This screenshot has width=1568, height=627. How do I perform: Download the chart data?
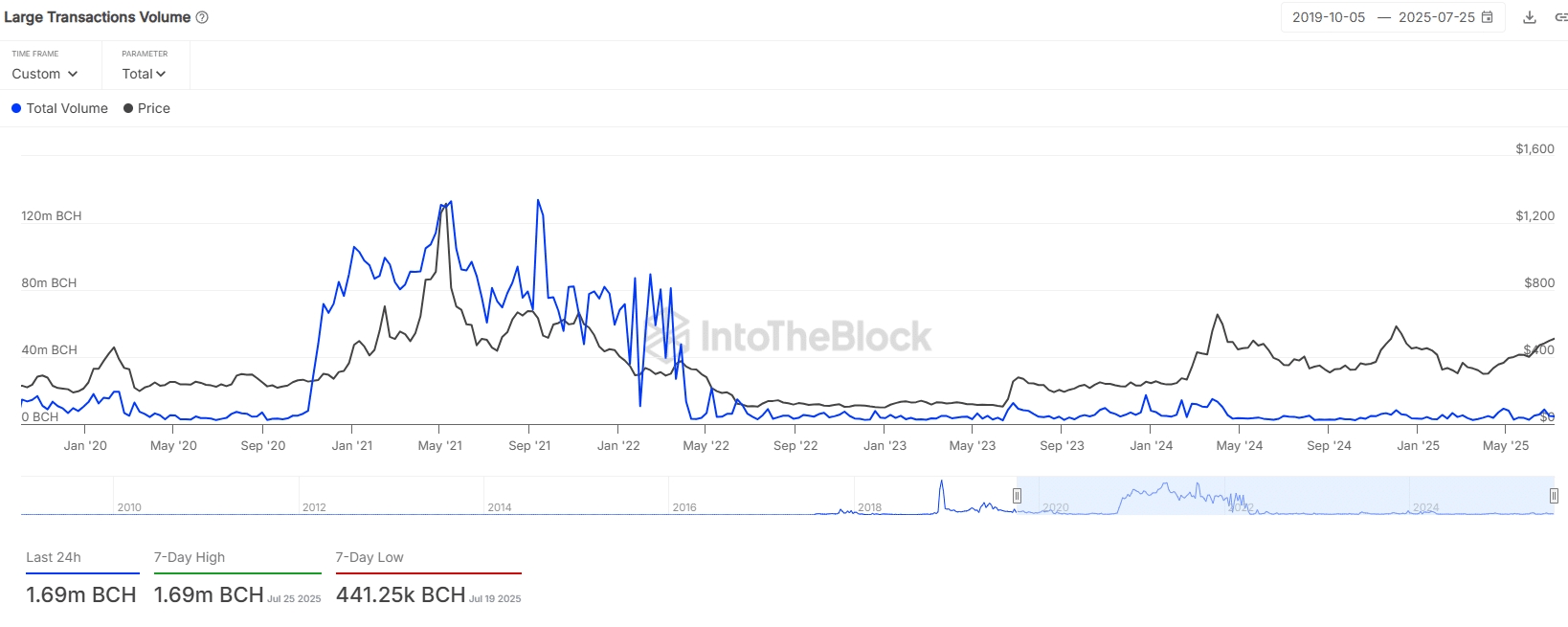pos(1530,17)
